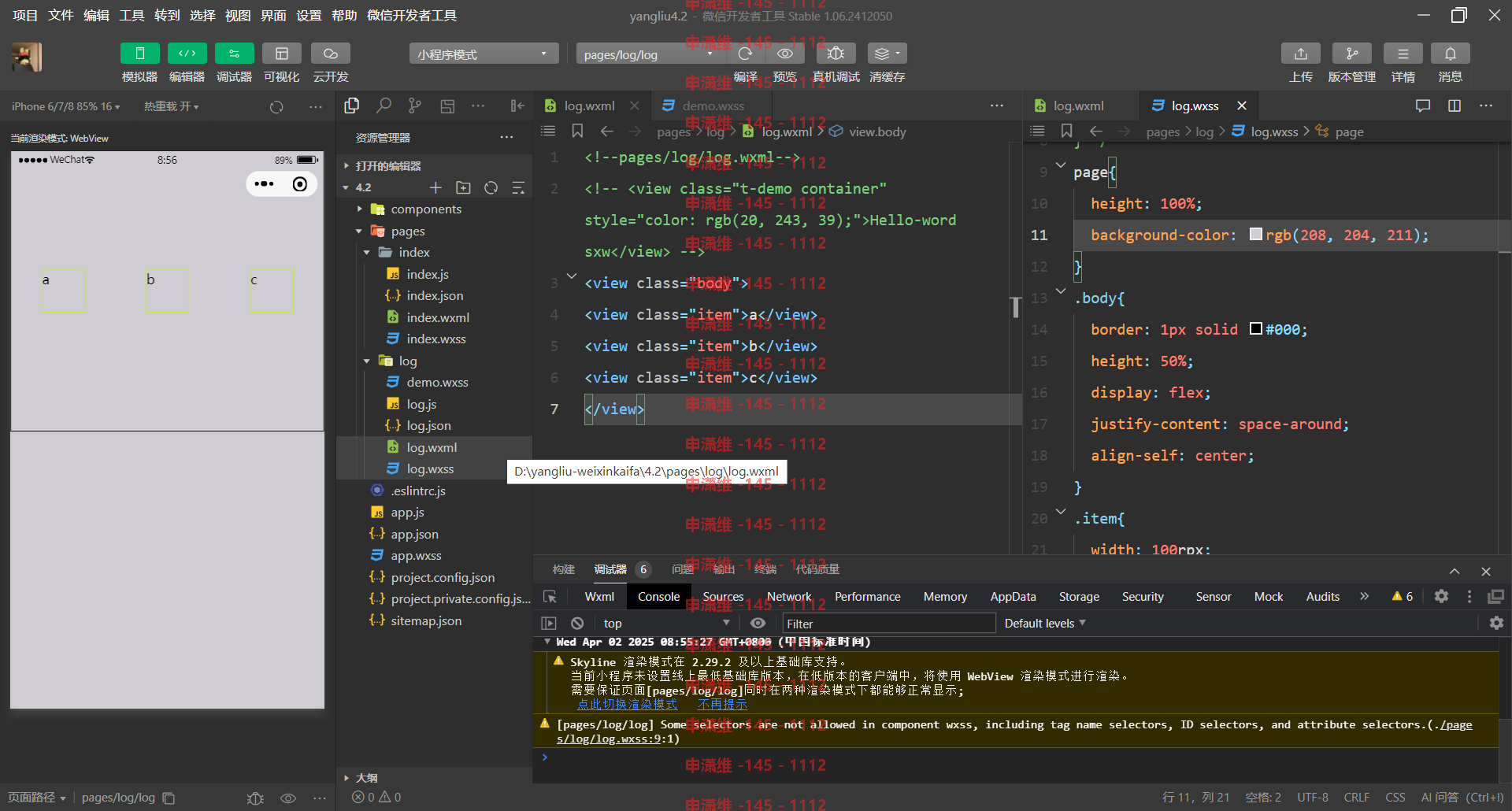Open the 问题 problems panel tab
The width and height of the screenshot is (1512, 811).
pyautogui.click(x=683, y=569)
